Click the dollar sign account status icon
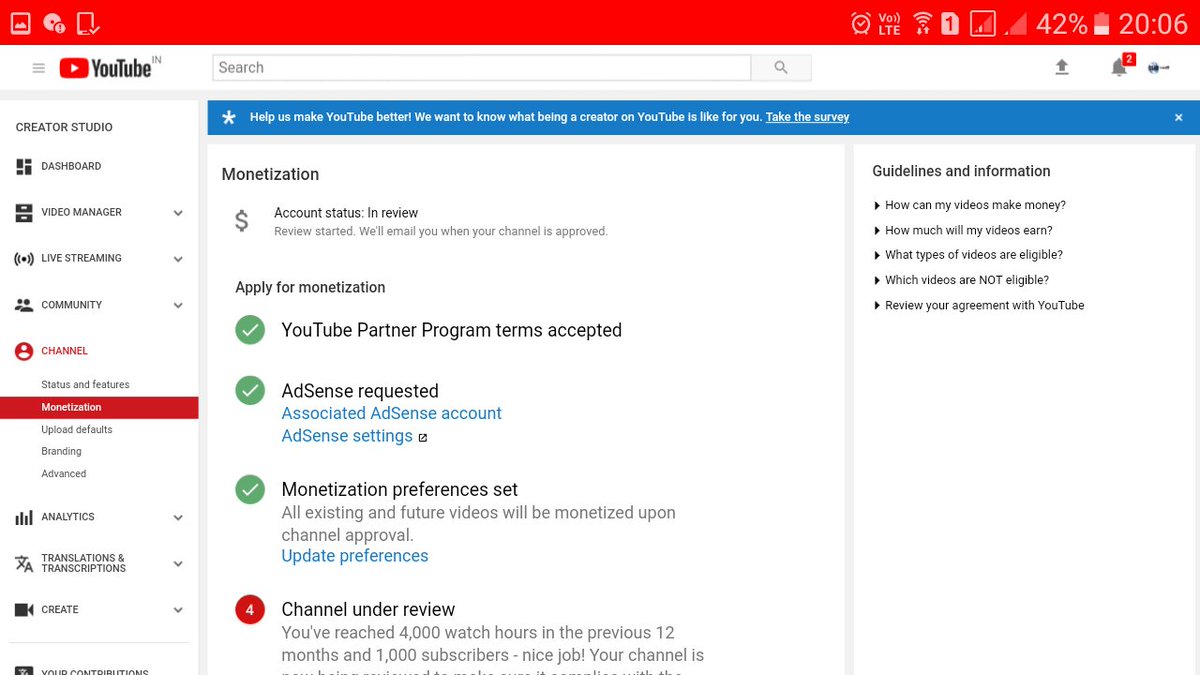The image size is (1200, 675). pos(241,221)
